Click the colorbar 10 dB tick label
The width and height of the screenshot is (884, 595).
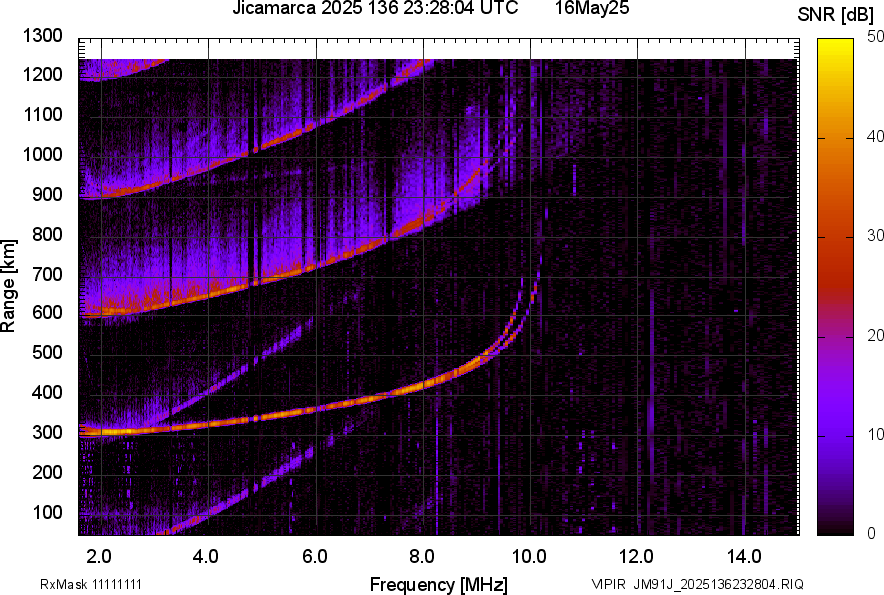pyautogui.click(x=875, y=434)
